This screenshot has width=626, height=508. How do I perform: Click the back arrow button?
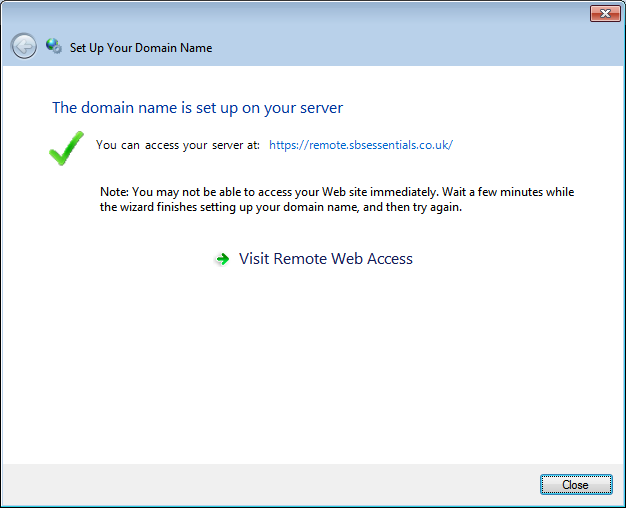[x=24, y=46]
